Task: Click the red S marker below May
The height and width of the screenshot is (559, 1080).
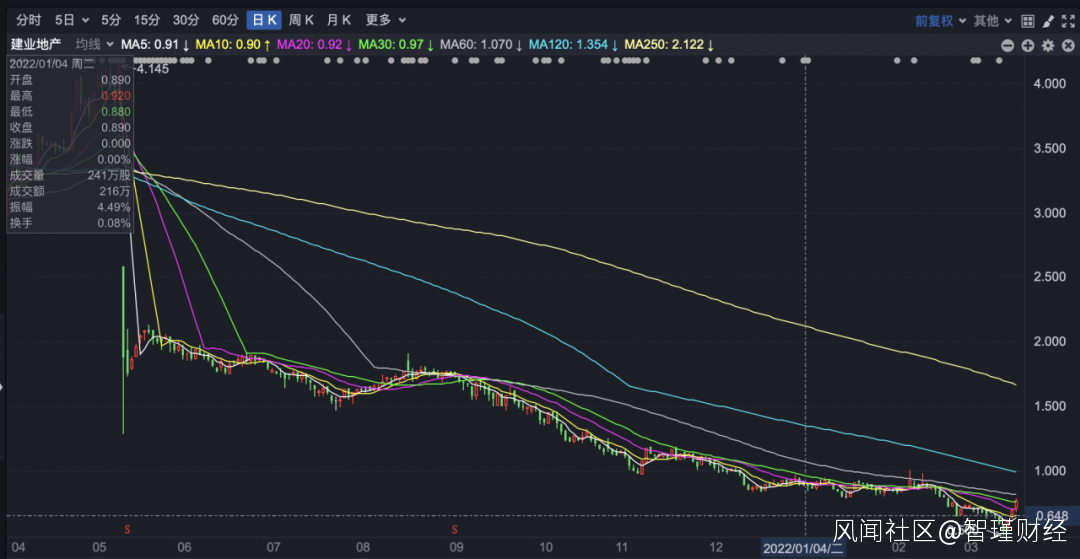Action: (127, 529)
